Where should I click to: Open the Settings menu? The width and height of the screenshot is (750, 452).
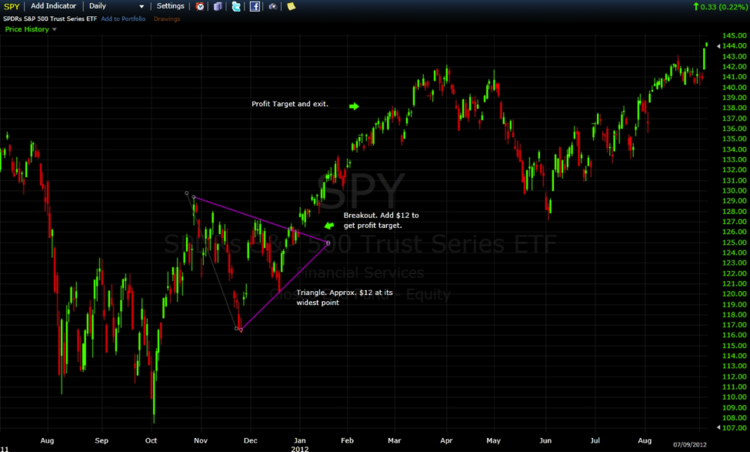[x=170, y=6]
